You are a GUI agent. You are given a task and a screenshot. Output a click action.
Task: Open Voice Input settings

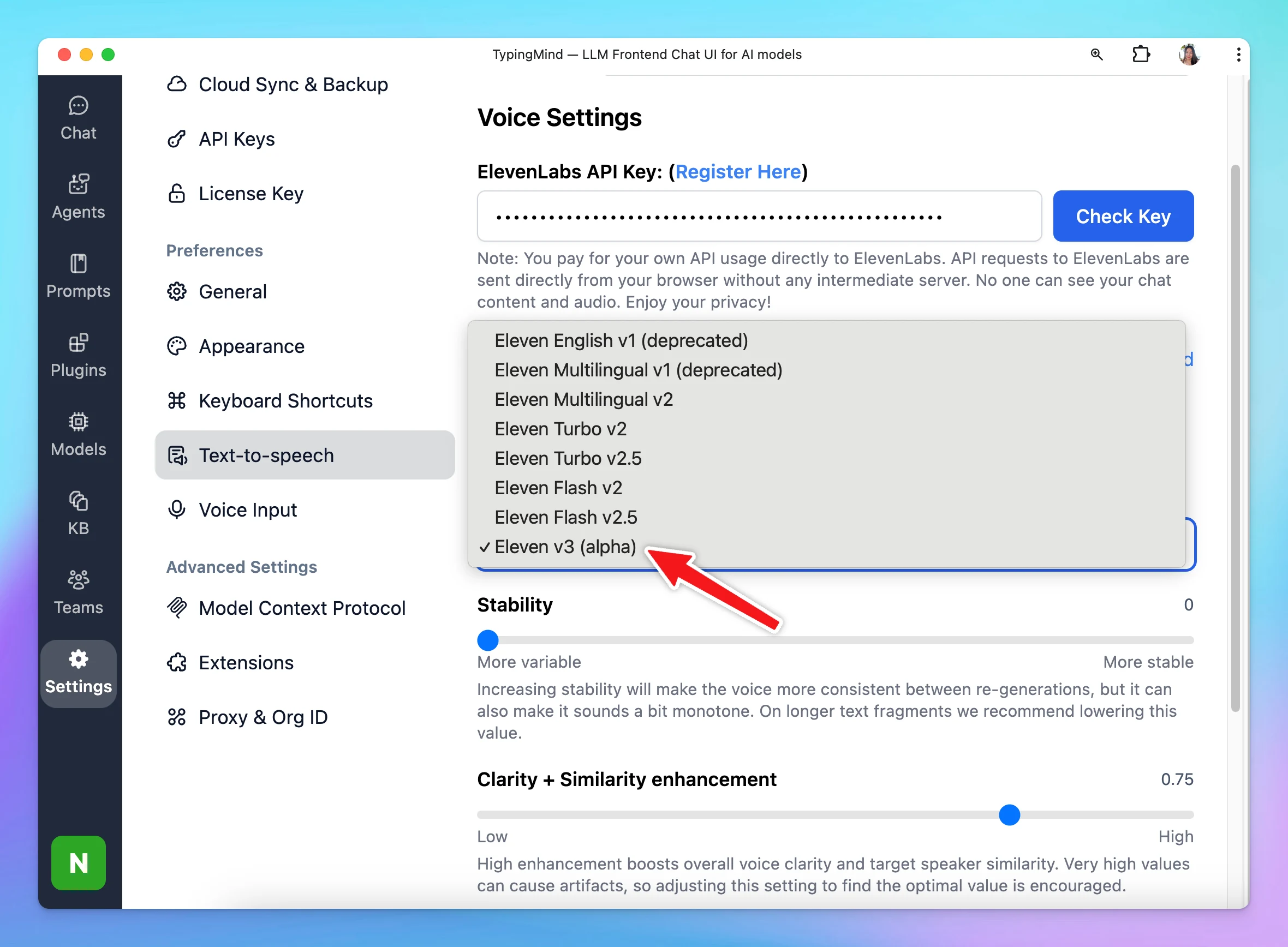pos(232,510)
